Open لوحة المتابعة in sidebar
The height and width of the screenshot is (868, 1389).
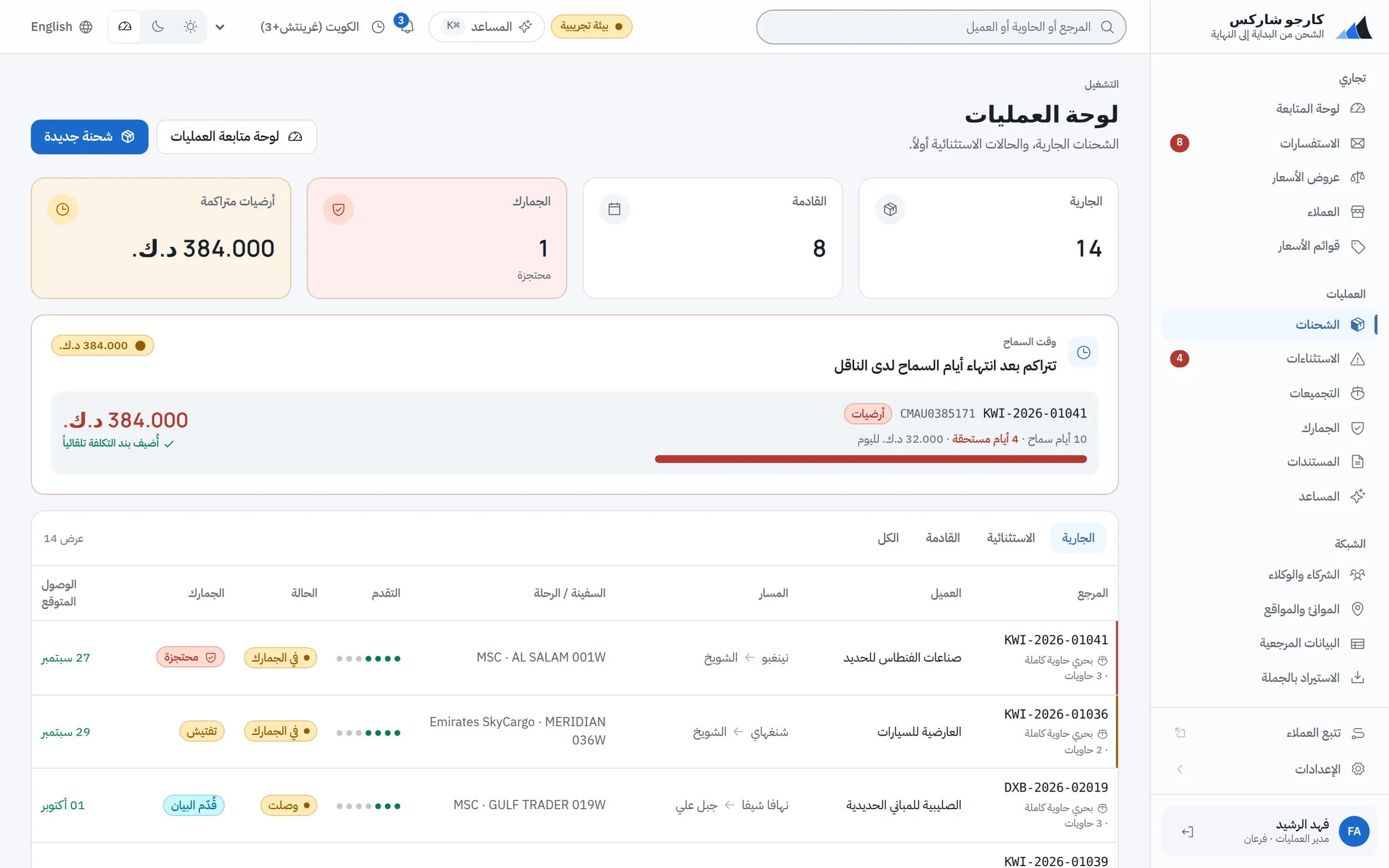pos(1269,109)
